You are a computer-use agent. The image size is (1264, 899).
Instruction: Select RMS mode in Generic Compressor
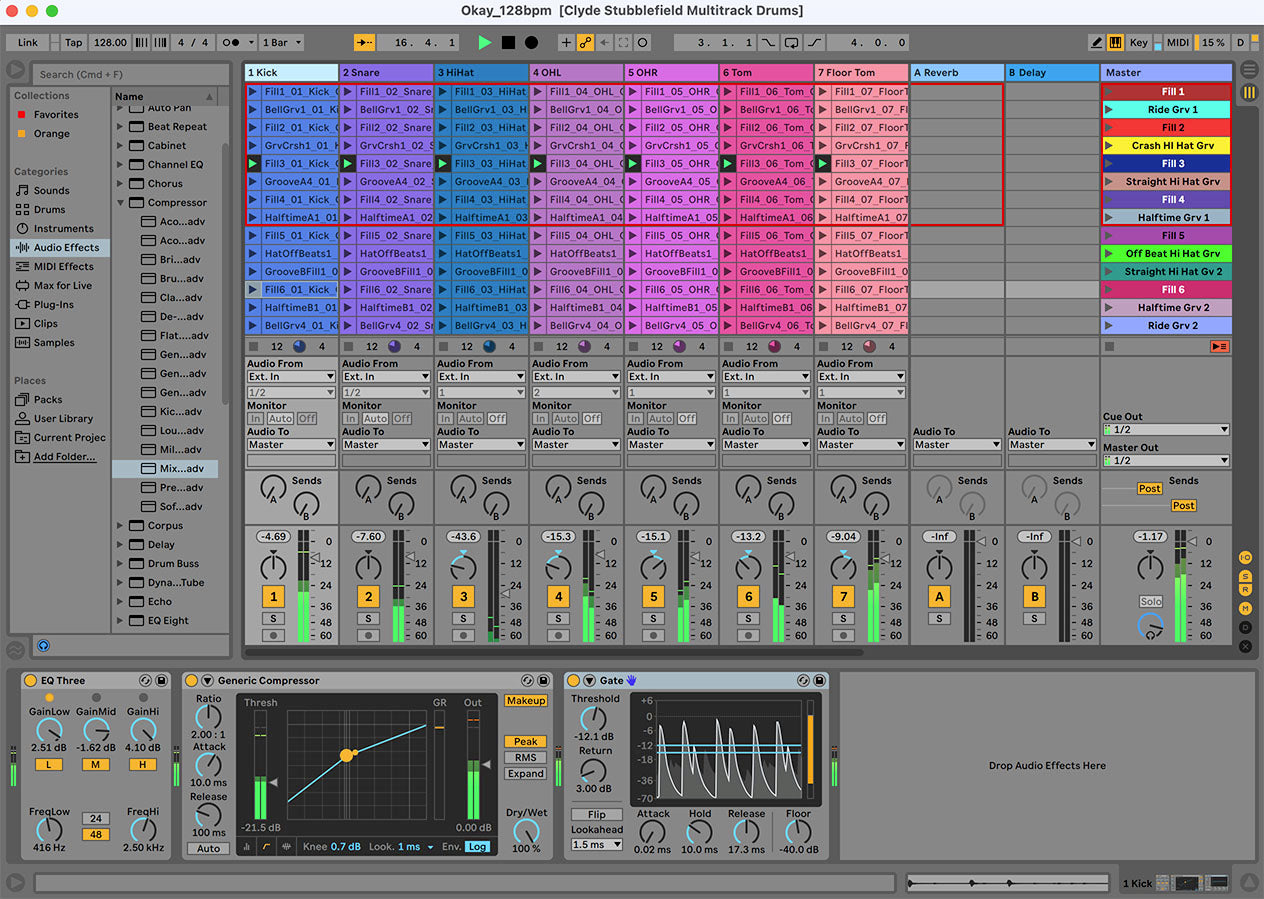point(526,758)
